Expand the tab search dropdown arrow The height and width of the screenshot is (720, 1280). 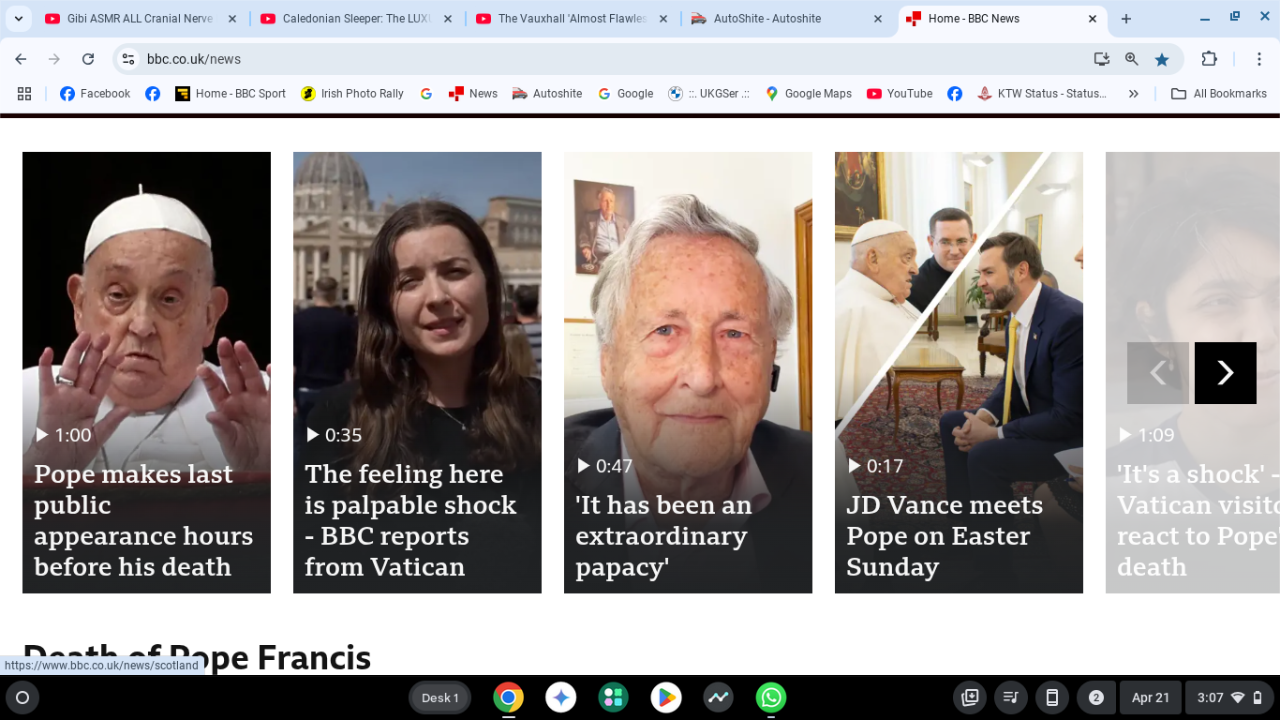click(x=18, y=18)
